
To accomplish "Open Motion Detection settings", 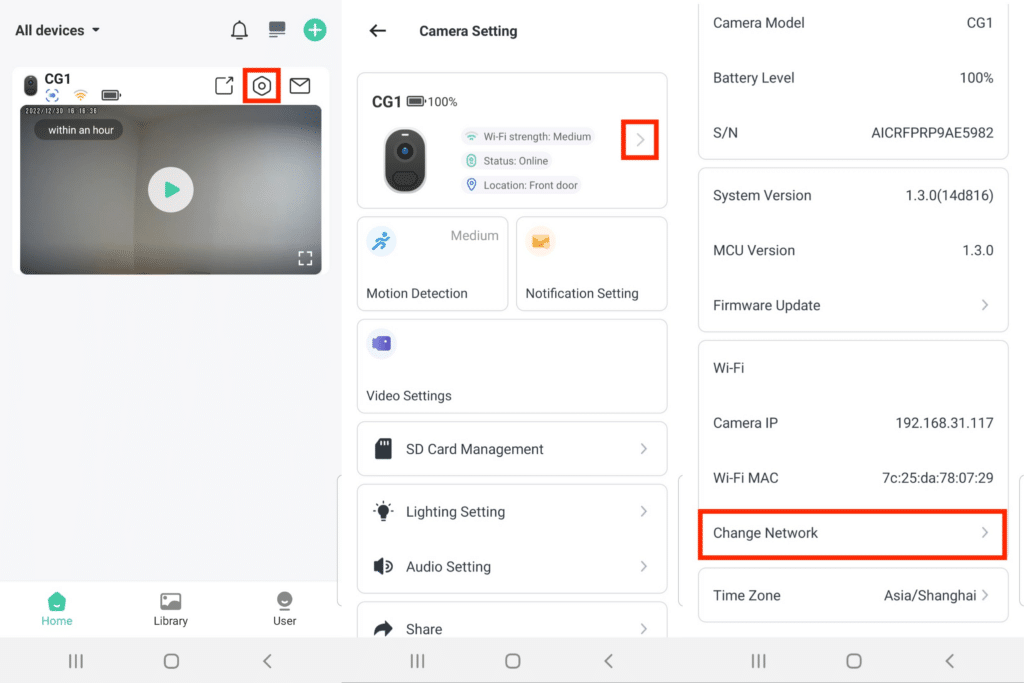I will click(x=432, y=264).
